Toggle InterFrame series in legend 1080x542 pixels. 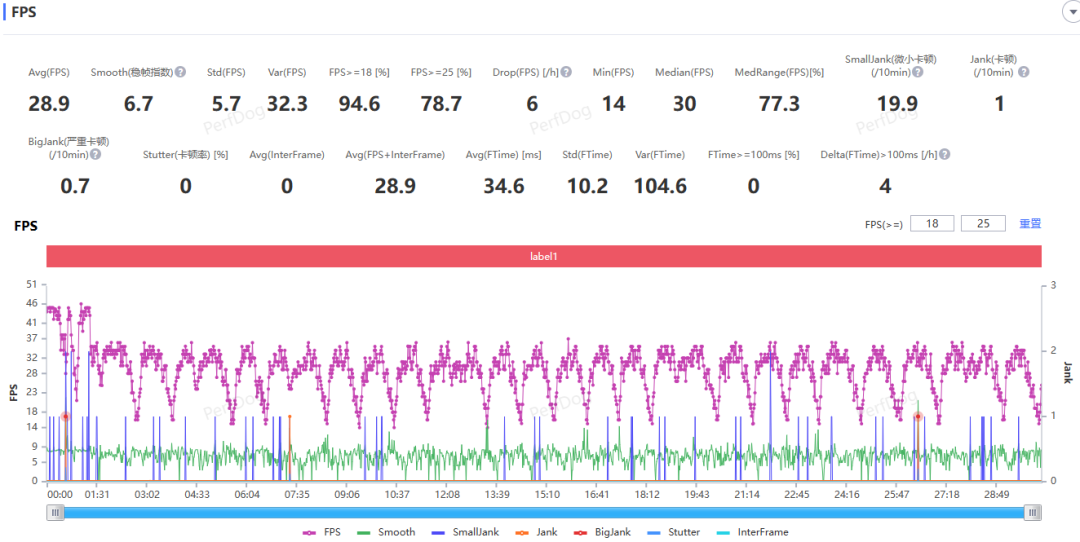pyautogui.click(x=752, y=532)
